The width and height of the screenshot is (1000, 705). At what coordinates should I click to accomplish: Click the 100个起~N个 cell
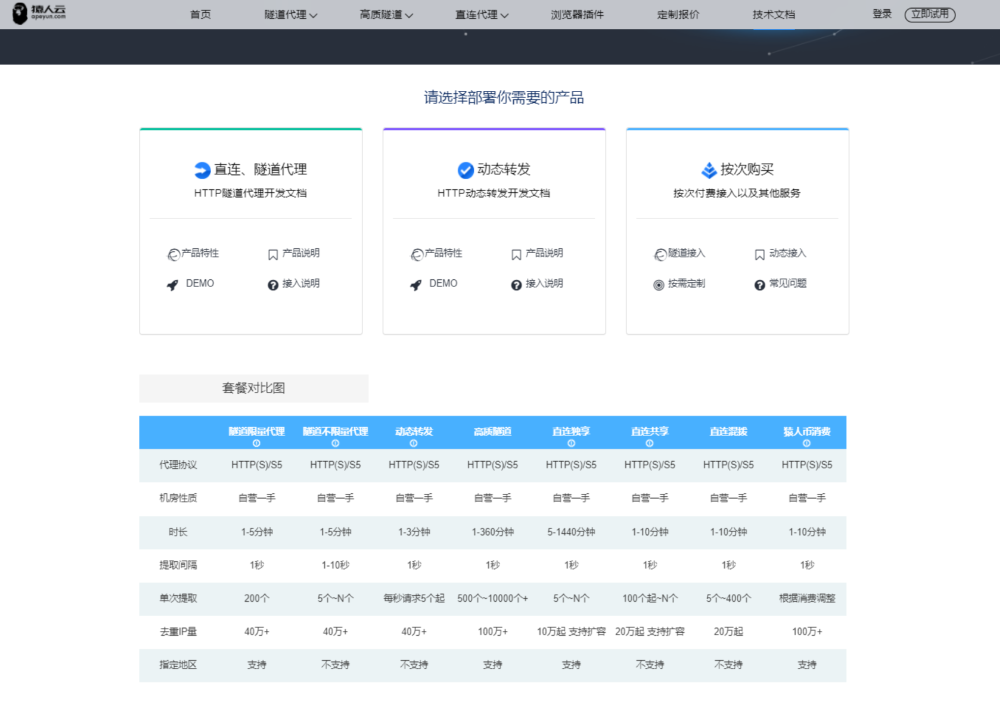point(650,598)
